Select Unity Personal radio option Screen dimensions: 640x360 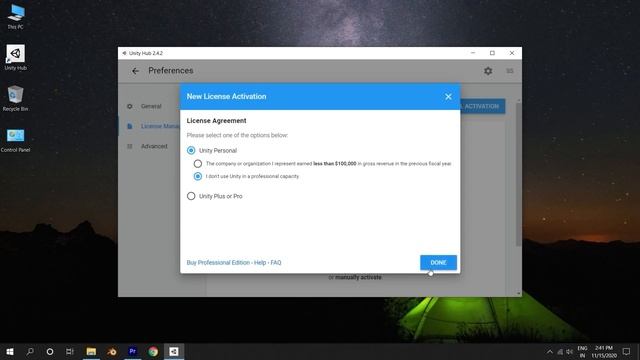[x=191, y=151]
